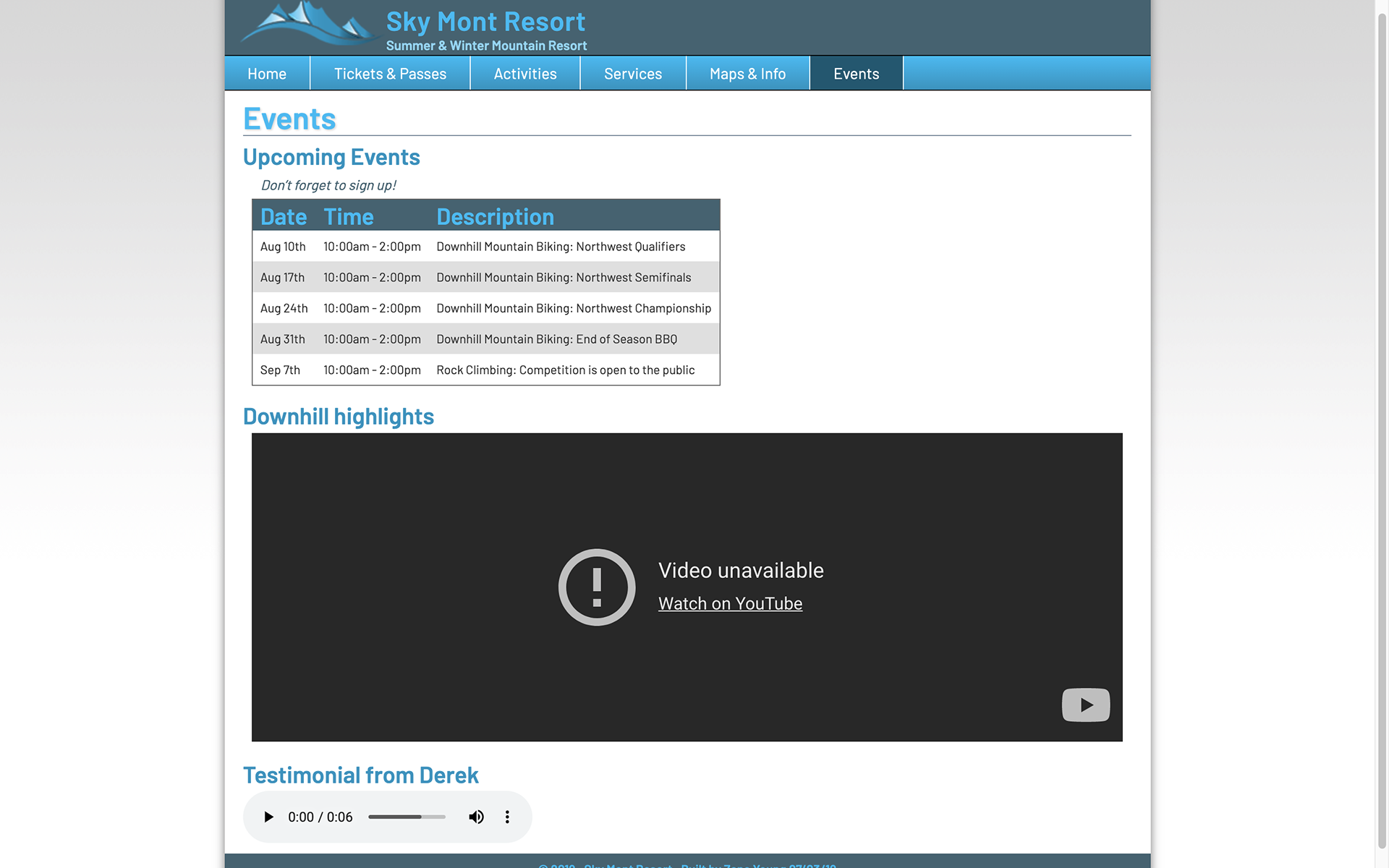Seek along the audio progress slider
1389x868 pixels.
[x=407, y=817]
